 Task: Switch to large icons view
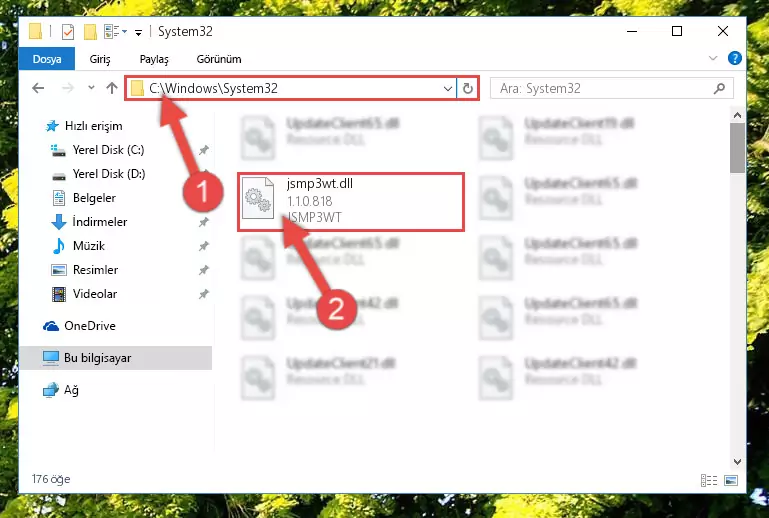(x=731, y=480)
